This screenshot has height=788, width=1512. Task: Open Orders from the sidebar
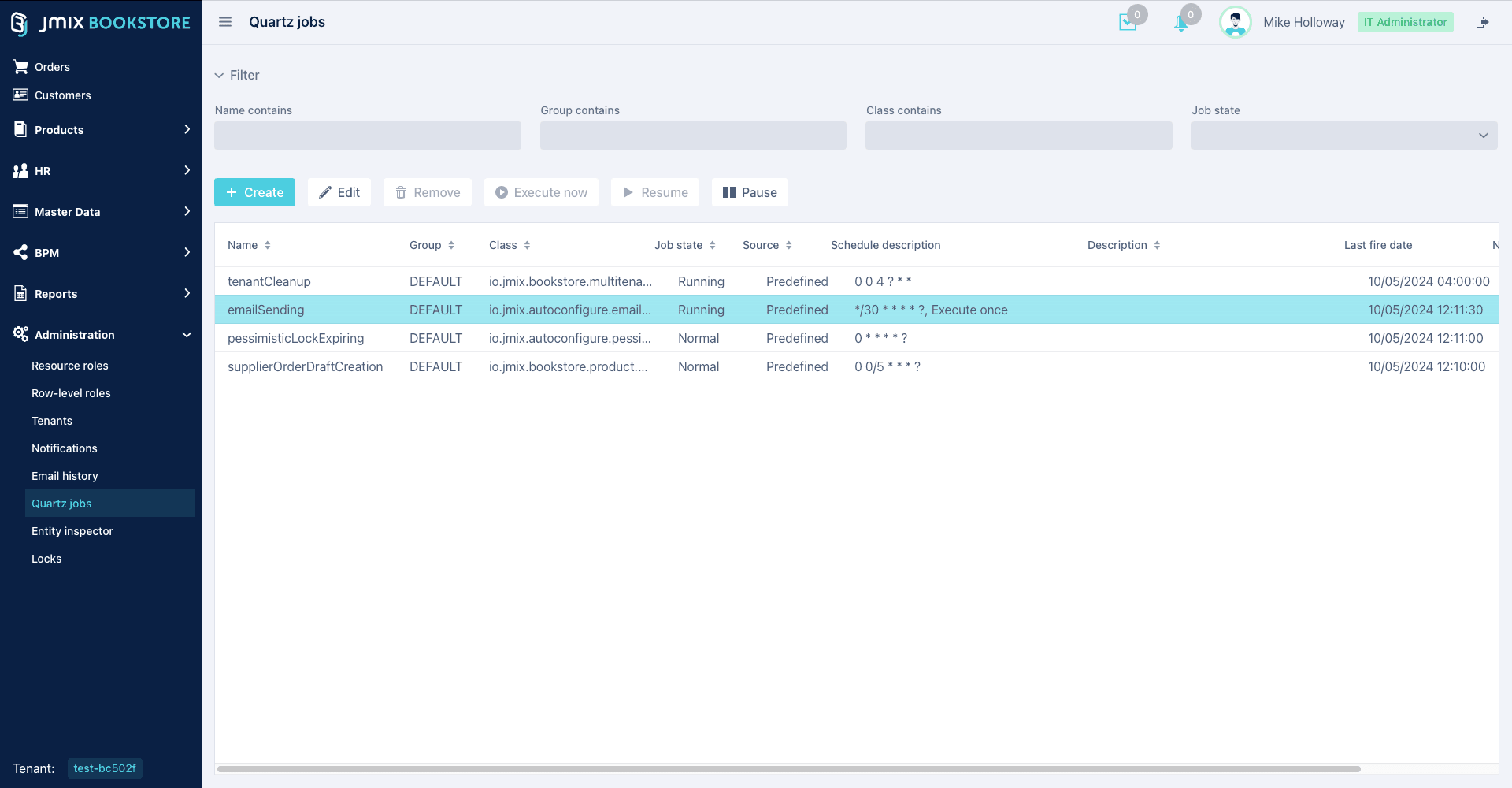52,67
